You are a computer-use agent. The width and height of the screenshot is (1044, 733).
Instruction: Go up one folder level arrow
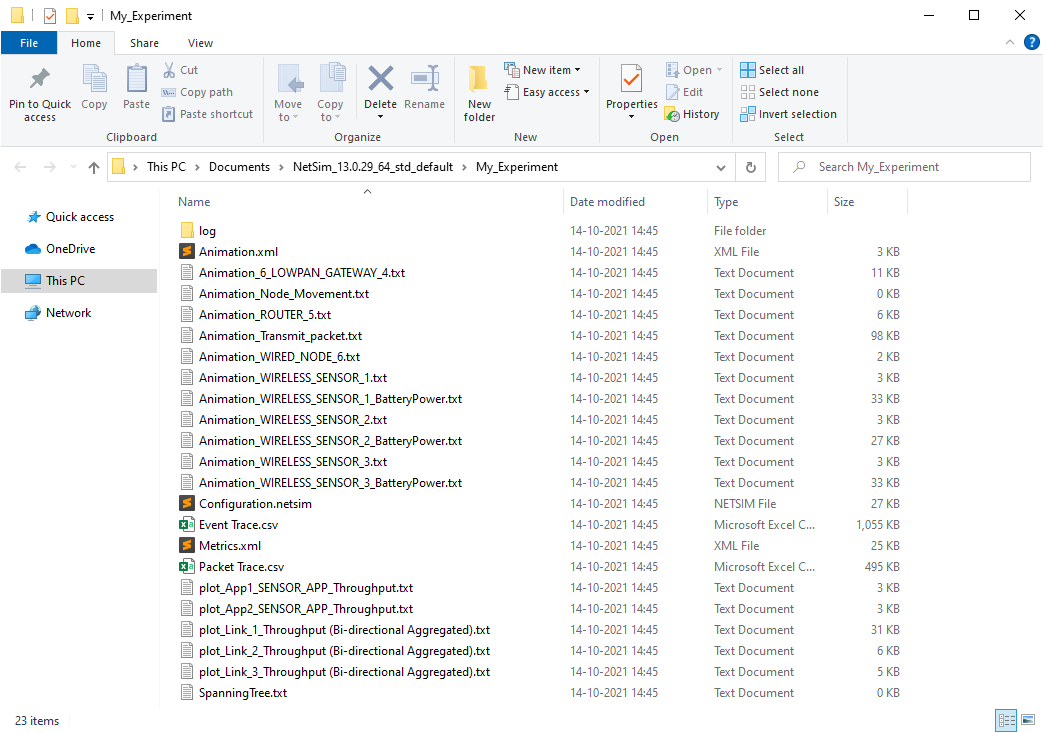(94, 167)
